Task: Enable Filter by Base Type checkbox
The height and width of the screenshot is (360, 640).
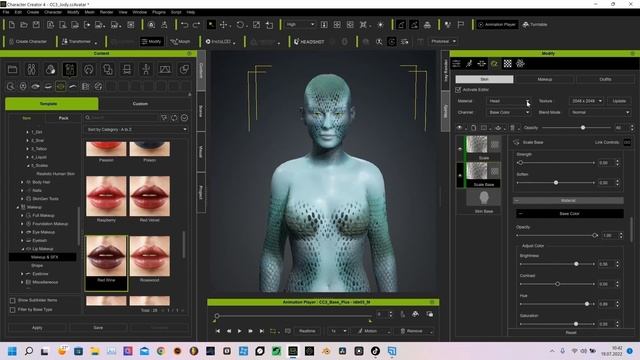Action: (x=13, y=310)
